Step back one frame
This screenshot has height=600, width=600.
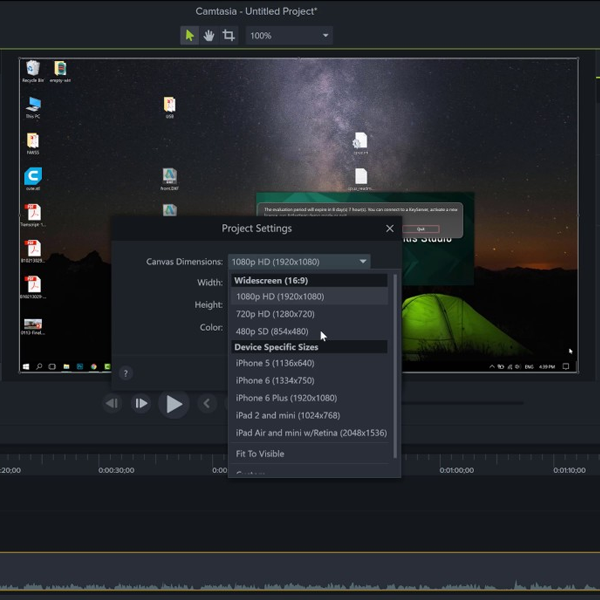[112, 404]
